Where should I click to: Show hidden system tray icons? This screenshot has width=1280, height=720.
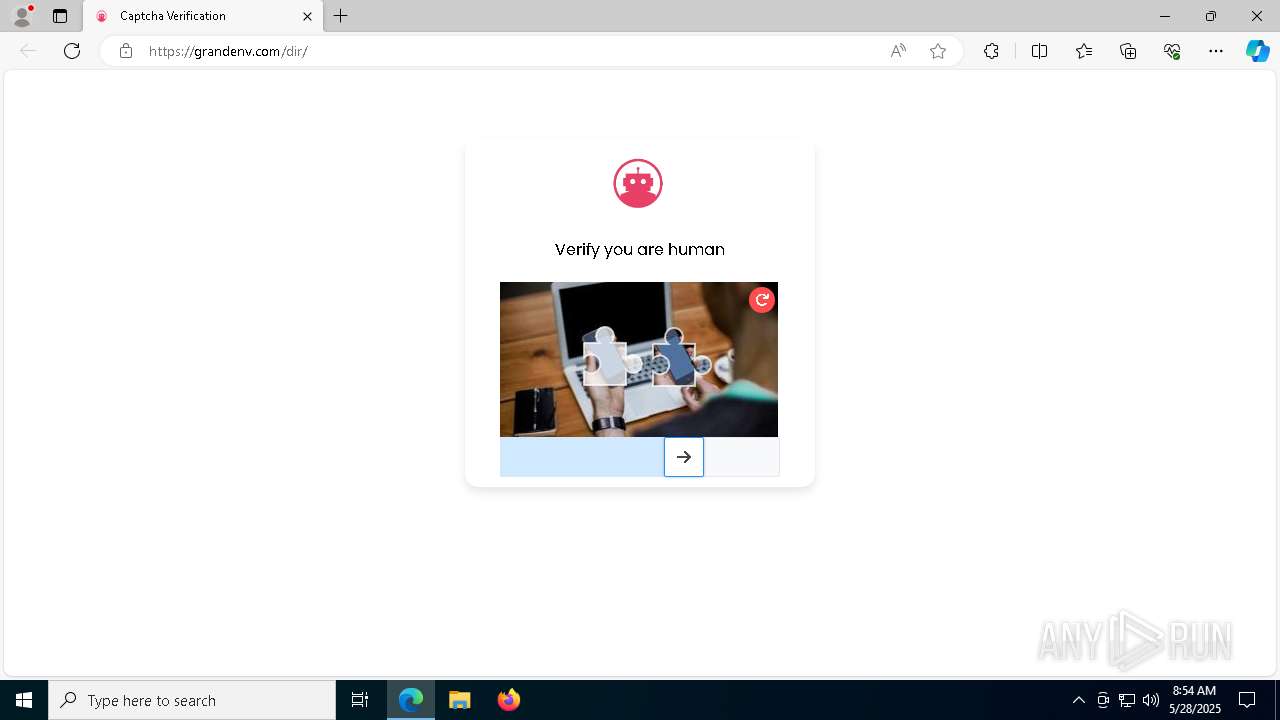click(x=1078, y=700)
